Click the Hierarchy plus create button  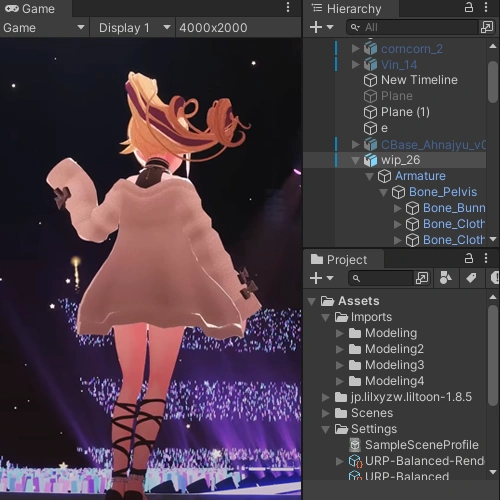pos(316,27)
